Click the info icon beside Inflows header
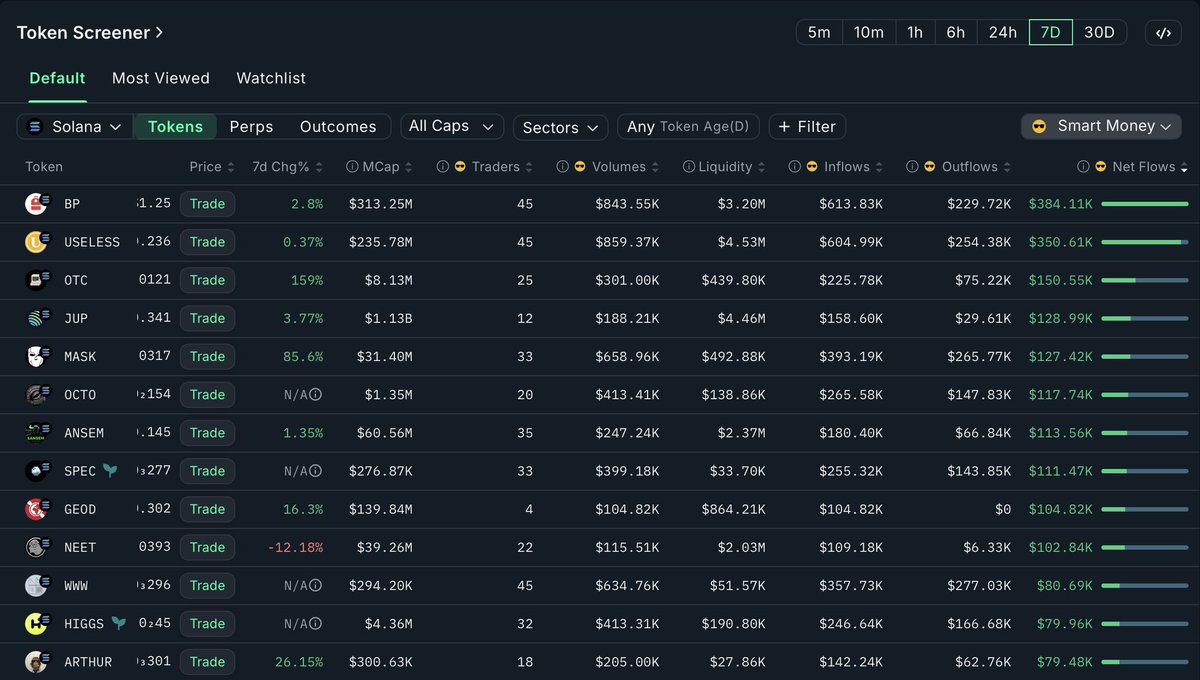1200x680 pixels. point(794,167)
